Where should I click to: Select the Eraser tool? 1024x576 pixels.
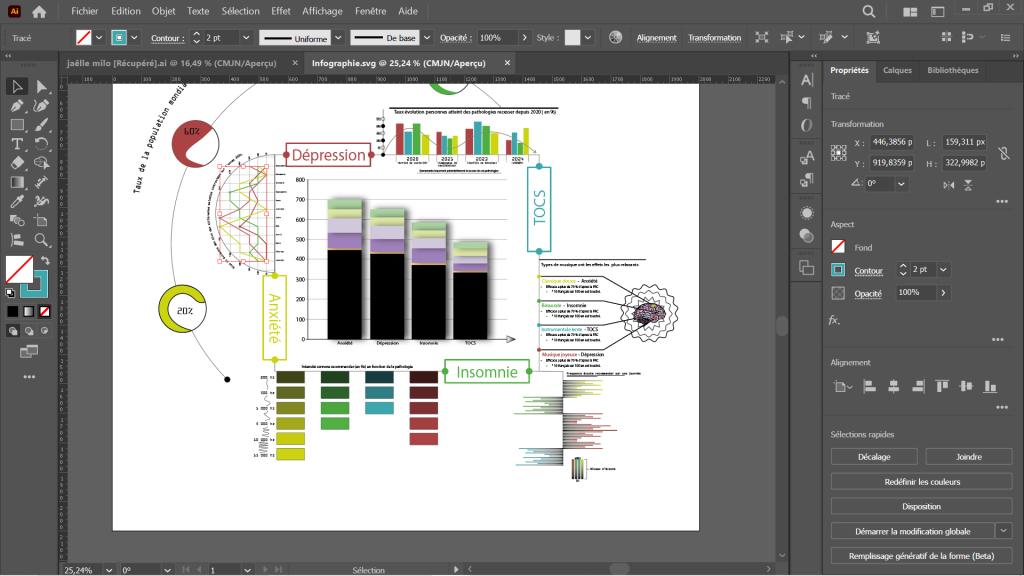coord(17,163)
